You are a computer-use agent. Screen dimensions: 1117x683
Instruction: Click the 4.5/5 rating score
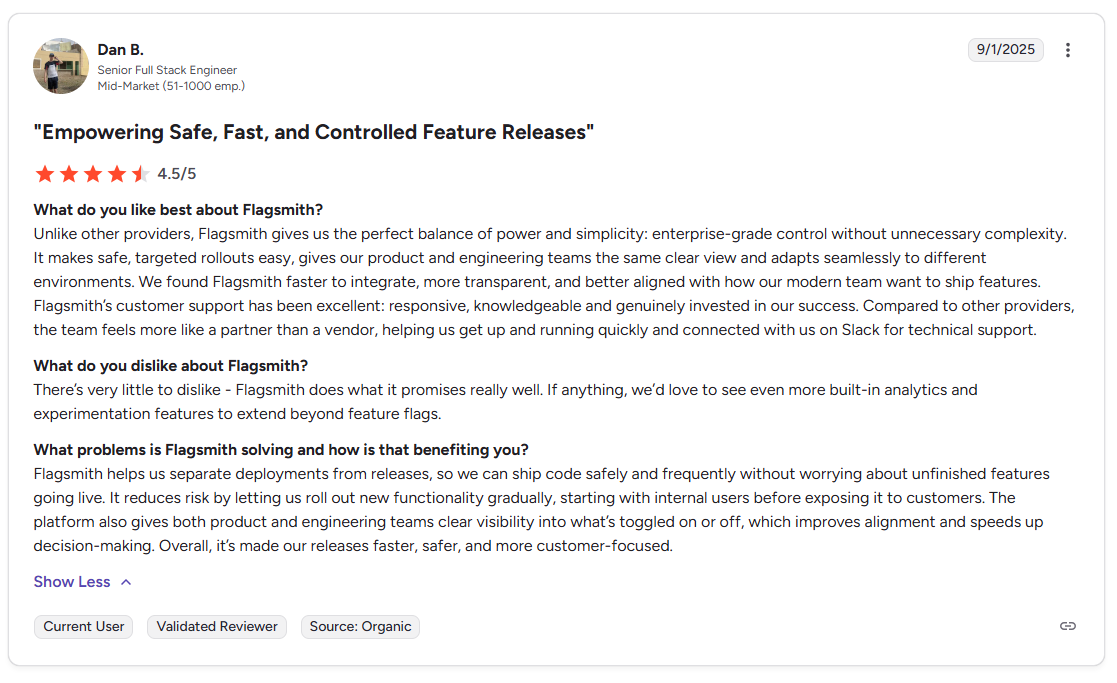[176, 173]
